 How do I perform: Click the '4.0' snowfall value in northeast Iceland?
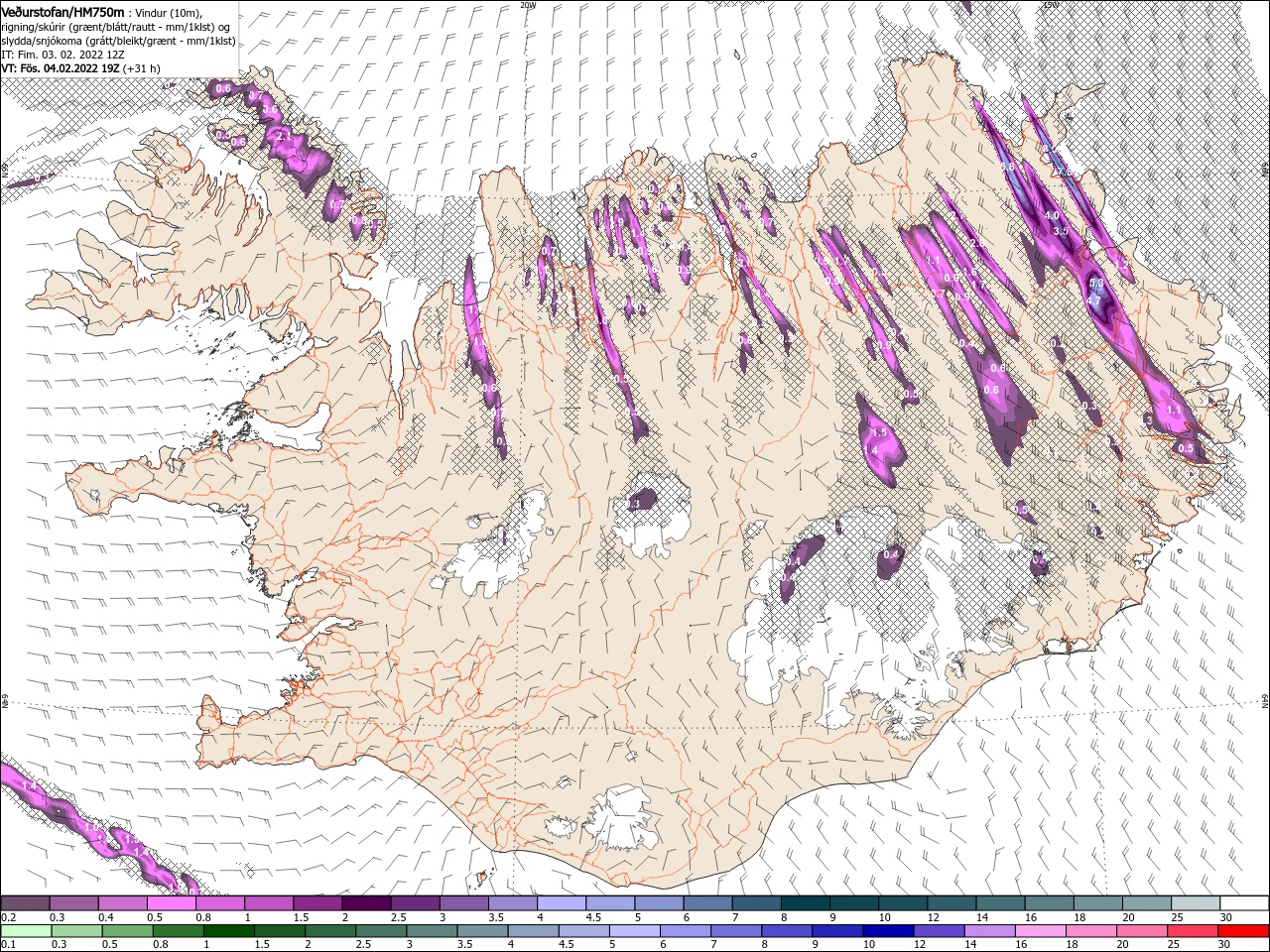[x=1053, y=215]
